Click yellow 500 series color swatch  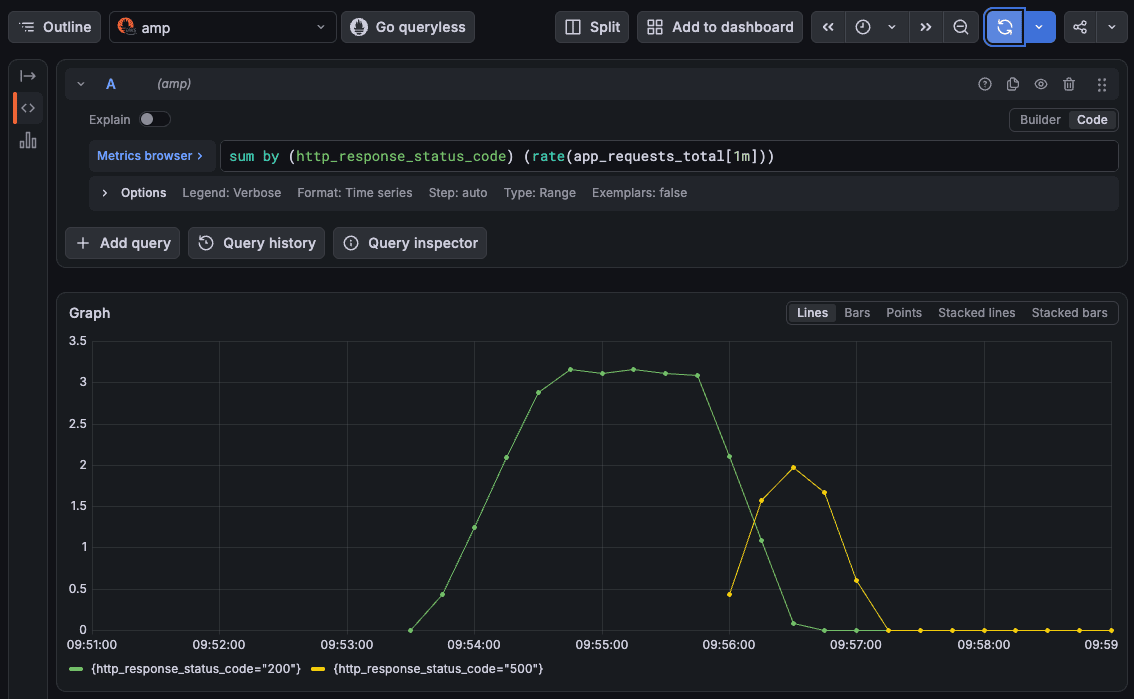click(x=318, y=669)
